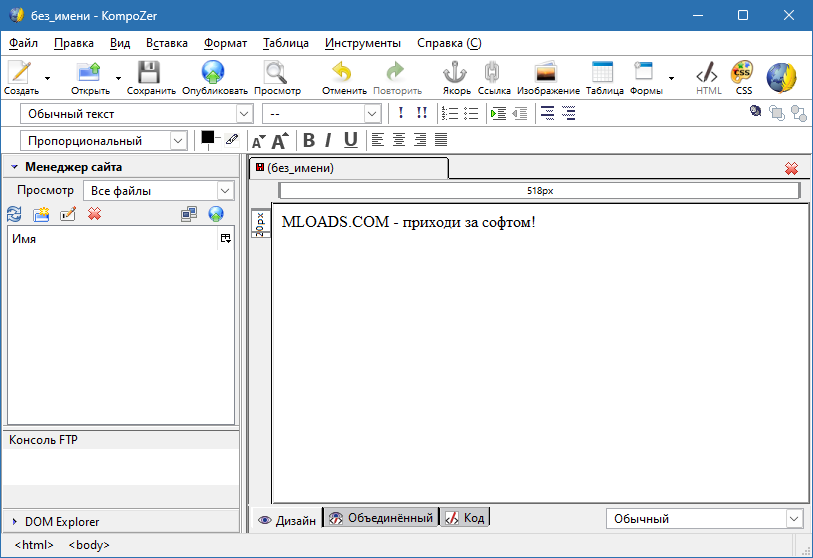Screen dimensions: 813x558
Task: Center align the text
Action: coord(399,140)
